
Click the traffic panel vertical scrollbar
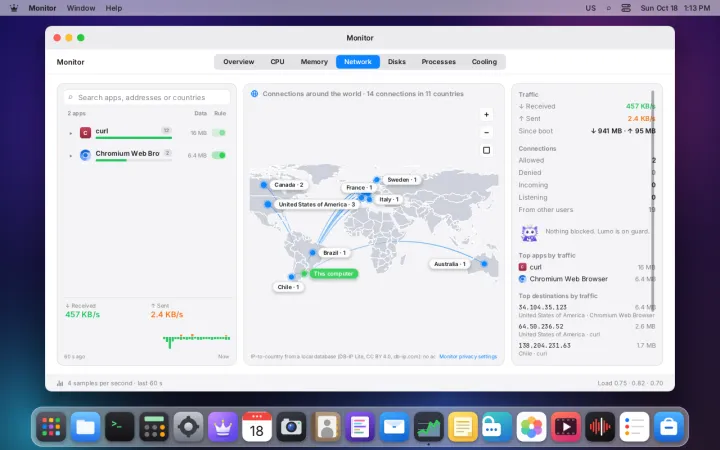coord(652,201)
